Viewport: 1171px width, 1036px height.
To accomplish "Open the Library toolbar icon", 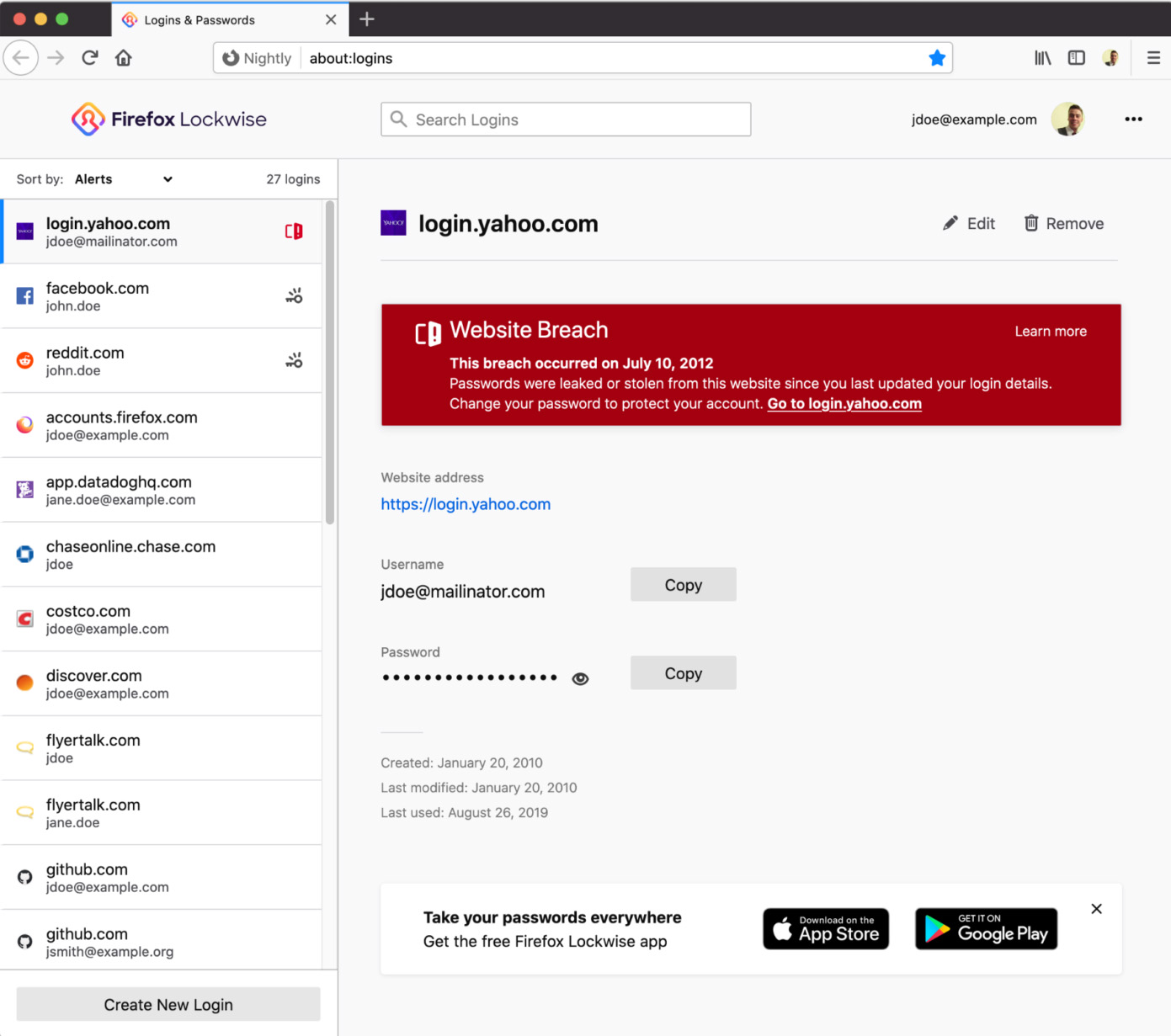I will pos(1042,58).
